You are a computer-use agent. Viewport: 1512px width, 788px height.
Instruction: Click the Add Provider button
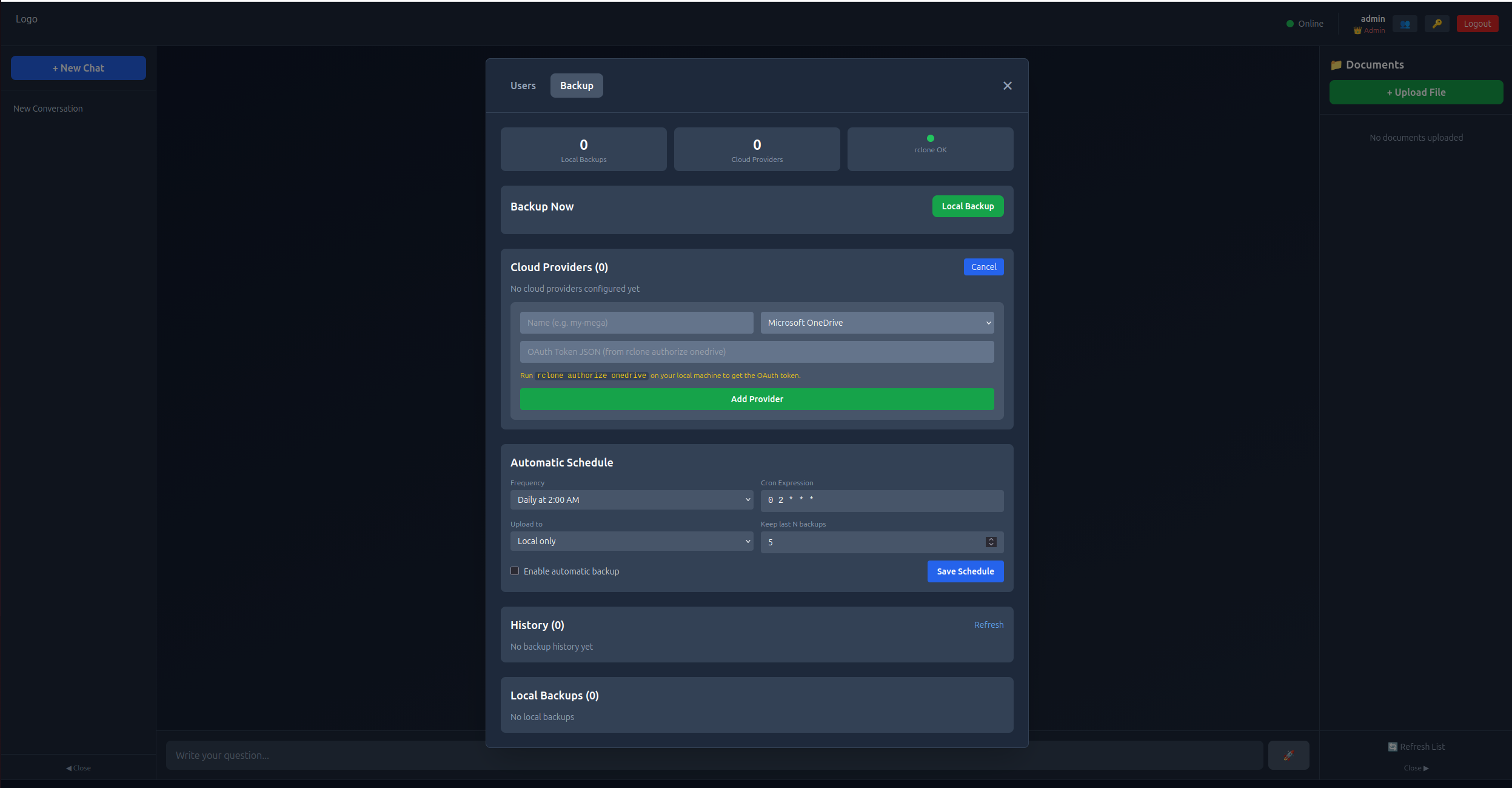[x=757, y=399]
